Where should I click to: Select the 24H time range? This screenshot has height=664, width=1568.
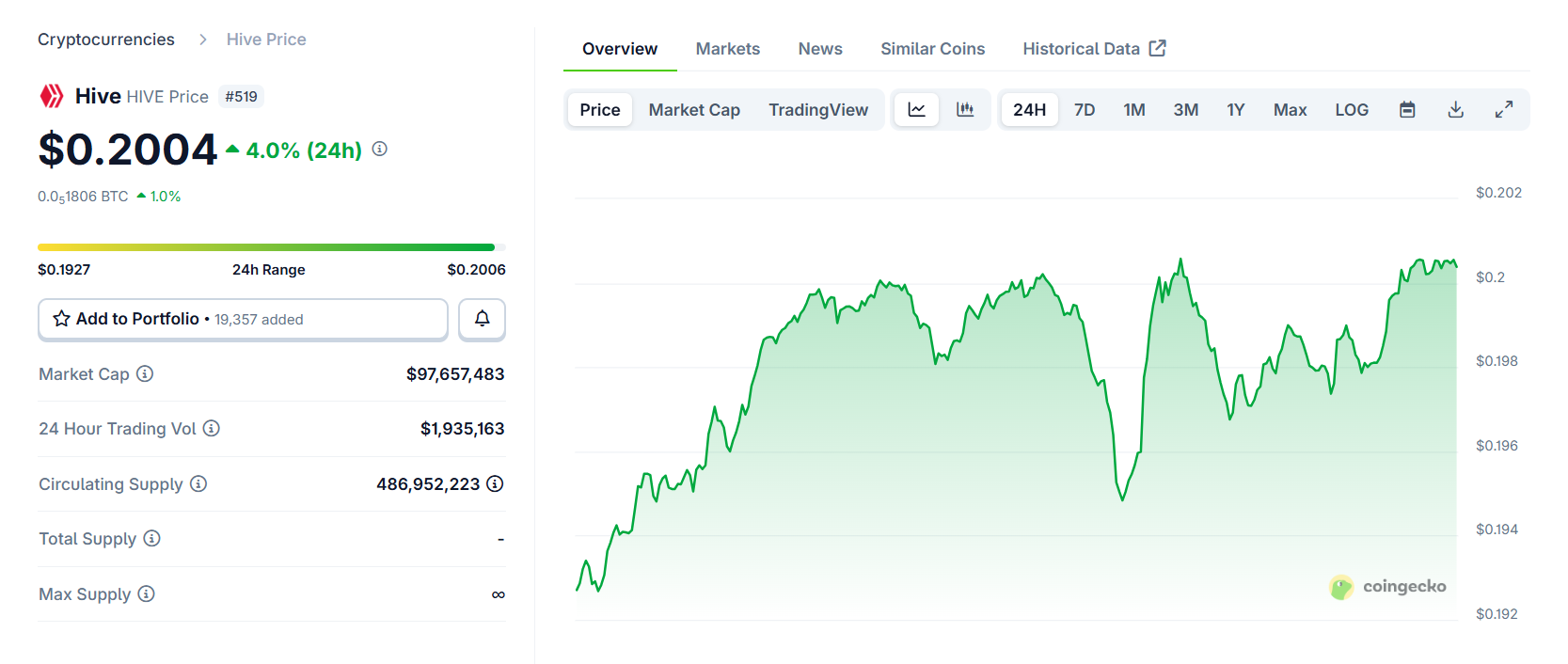(1030, 110)
